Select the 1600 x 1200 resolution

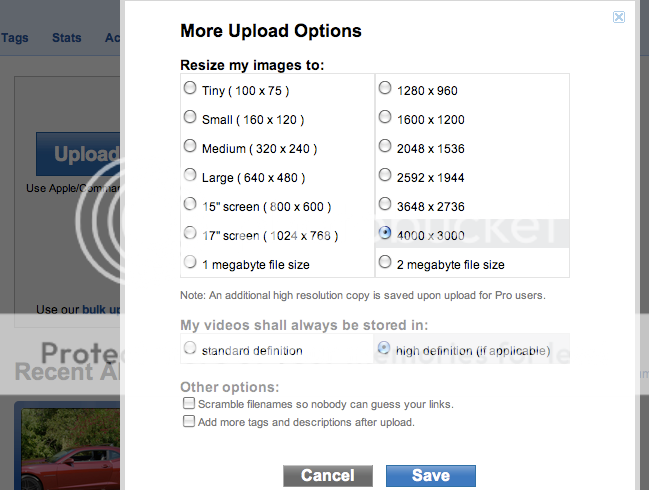[385, 117]
